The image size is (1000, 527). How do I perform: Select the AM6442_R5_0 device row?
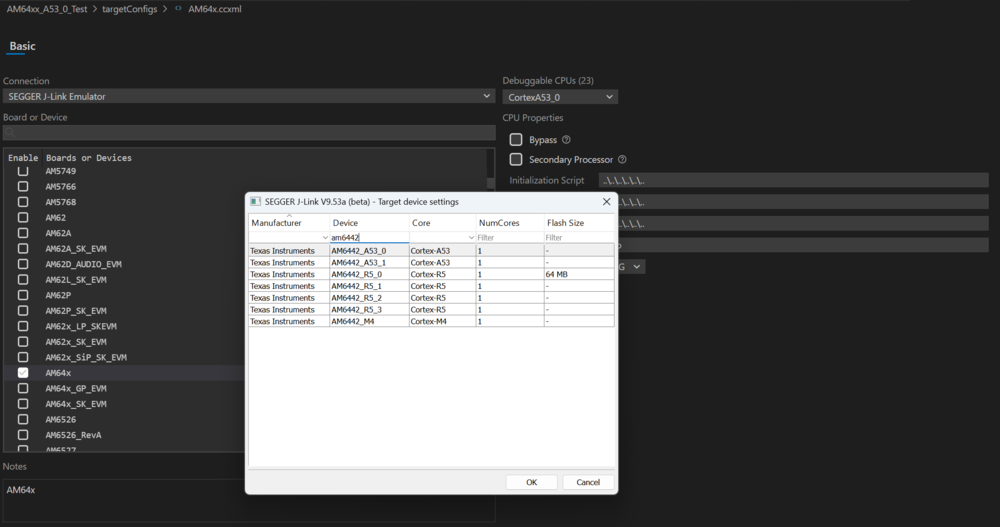(431, 274)
